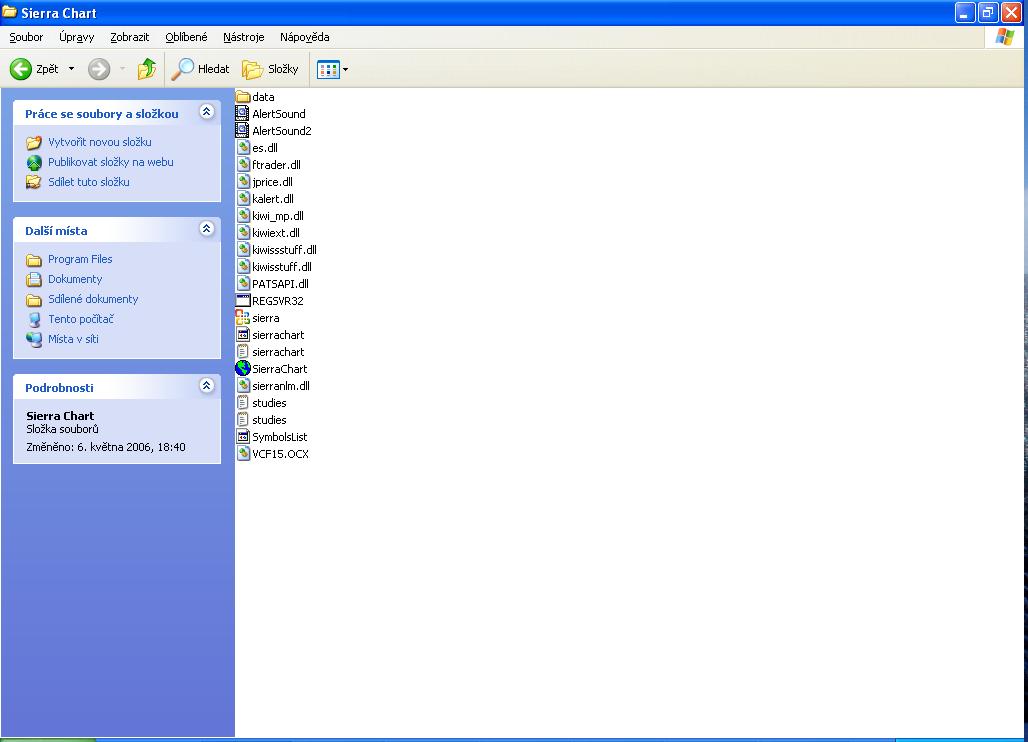Select the ftrader.dll file
Screen dimensions: 1028x742
[x=269, y=165]
